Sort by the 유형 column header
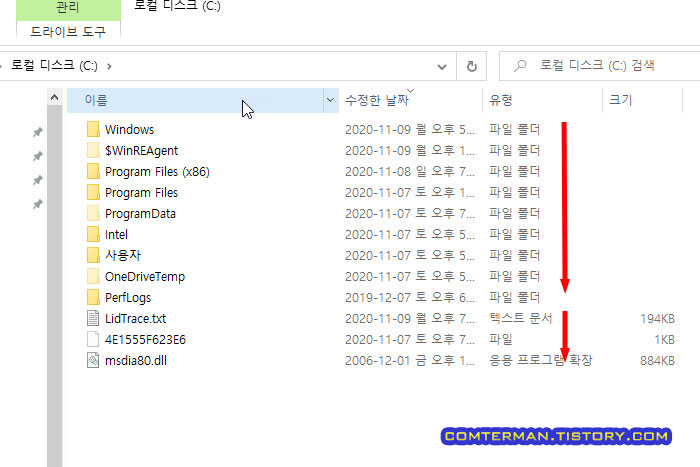700x467 pixels. click(542, 100)
